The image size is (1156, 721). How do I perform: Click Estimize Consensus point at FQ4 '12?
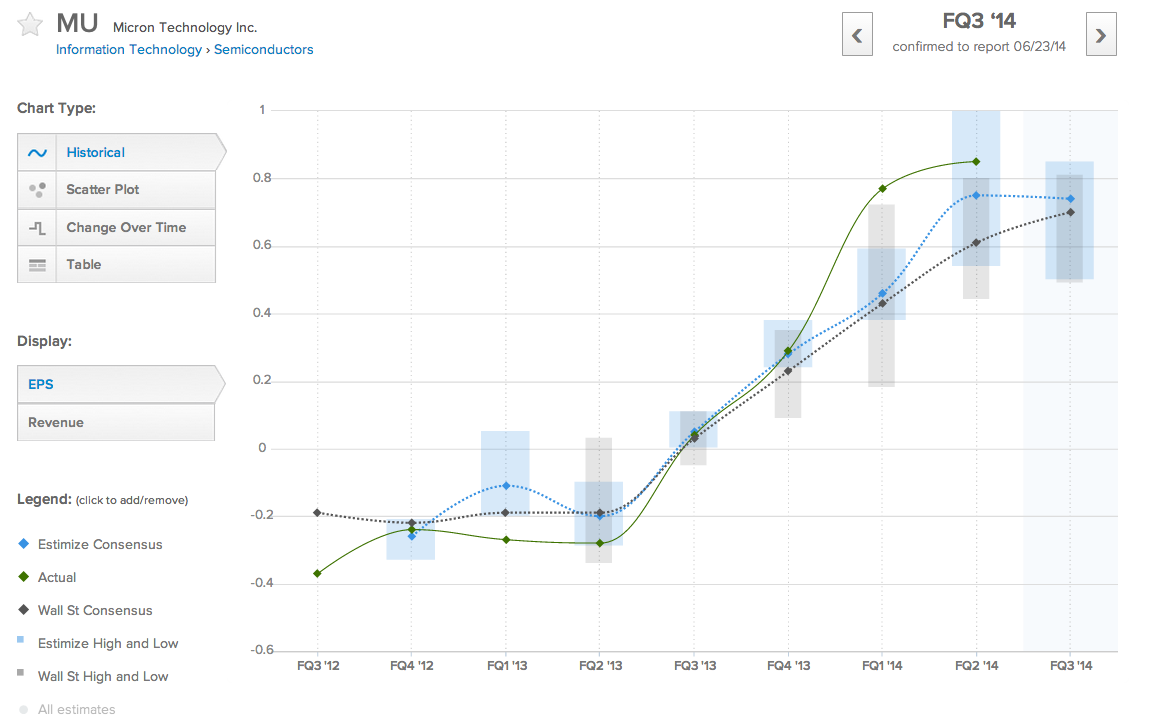tap(411, 536)
